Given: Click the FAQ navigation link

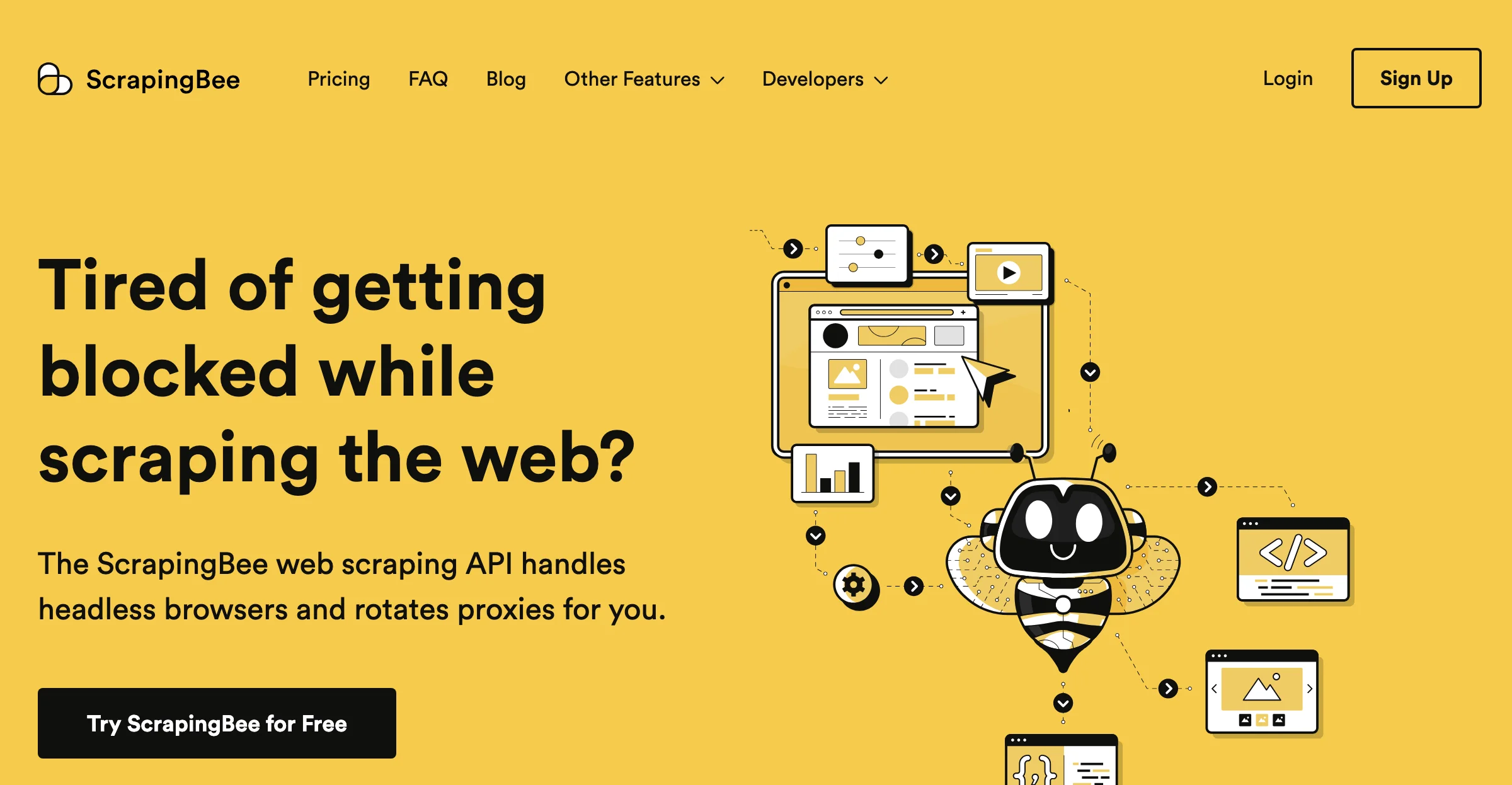Looking at the screenshot, I should click(429, 79).
